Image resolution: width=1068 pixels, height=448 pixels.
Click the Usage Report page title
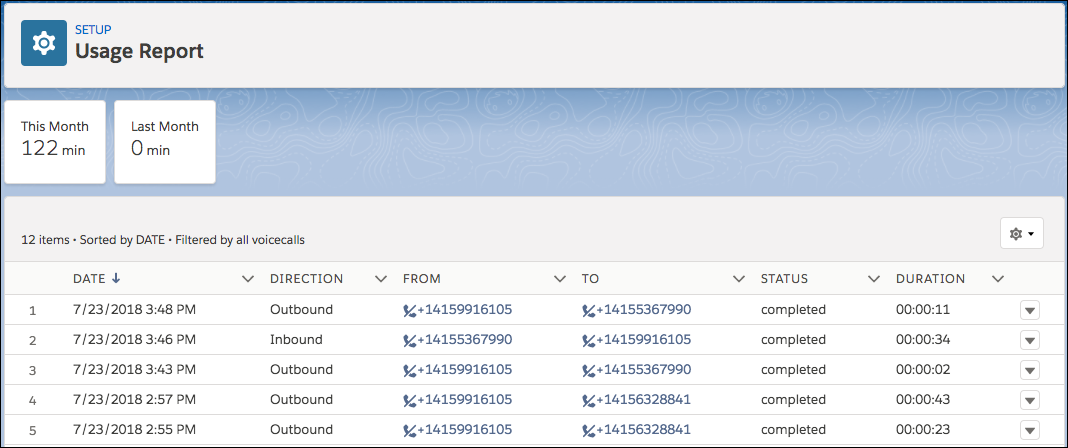coord(139,51)
